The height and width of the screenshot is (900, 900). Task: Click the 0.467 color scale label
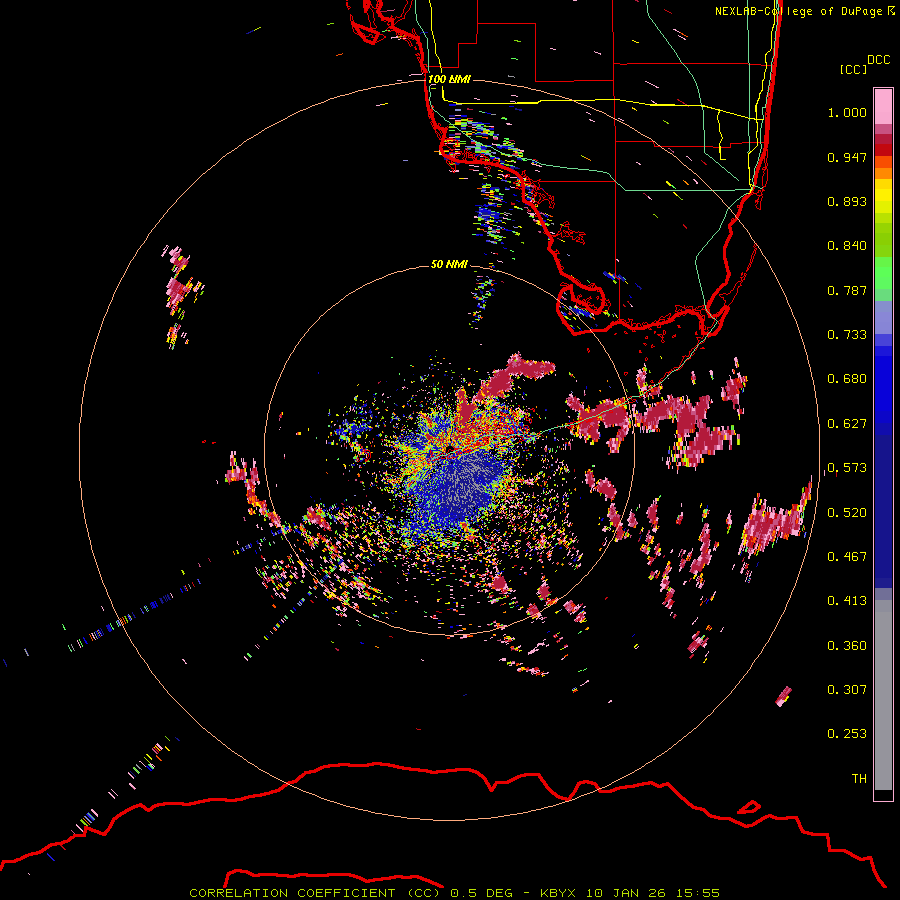(x=847, y=557)
